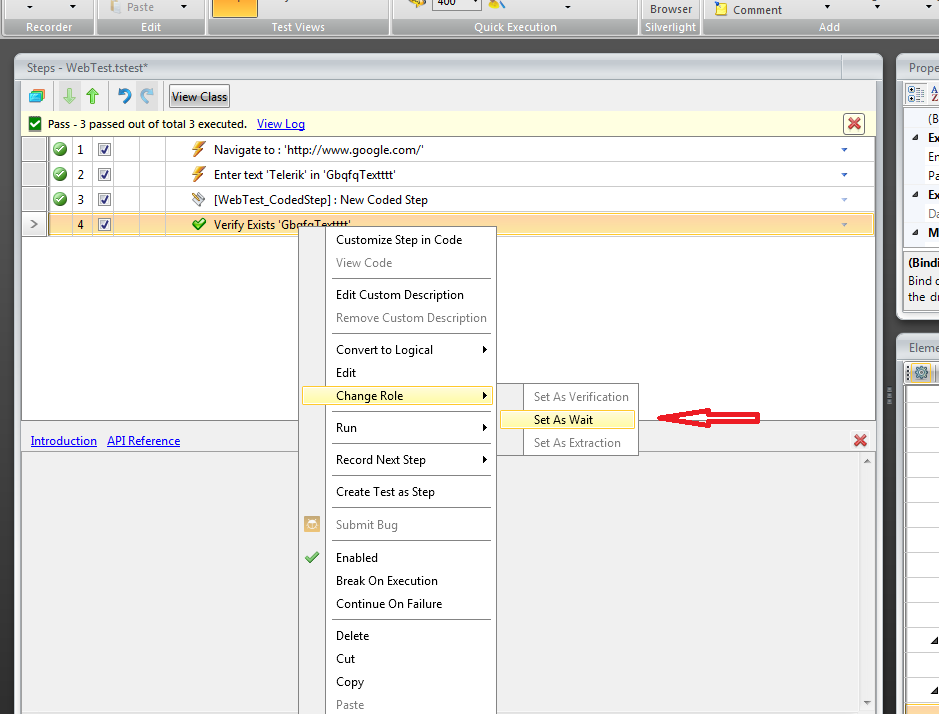Toggle Continue On Failure
This screenshot has width=939, height=714.
coord(398,604)
